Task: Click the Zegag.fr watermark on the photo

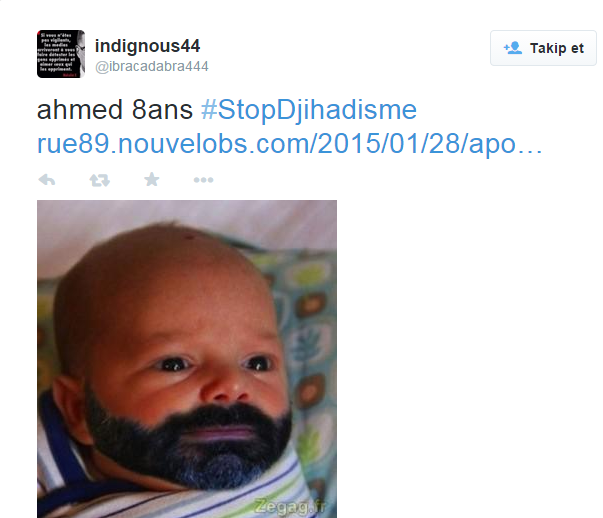Action: (291, 506)
